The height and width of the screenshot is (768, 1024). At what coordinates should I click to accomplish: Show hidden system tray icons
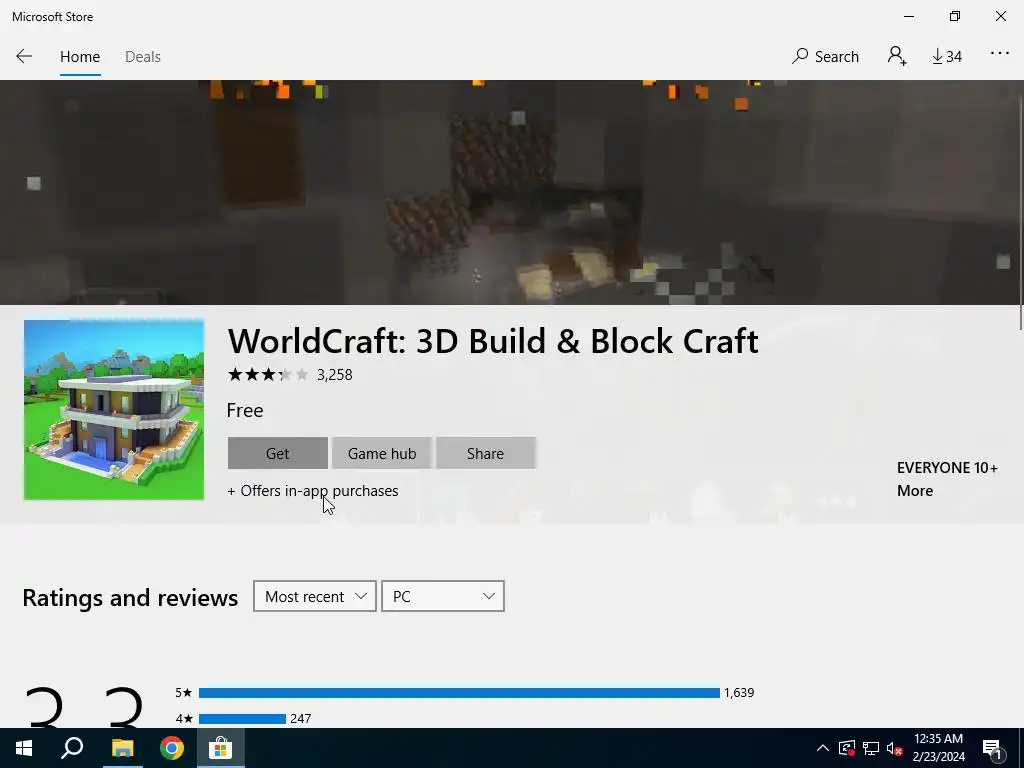(823, 748)
